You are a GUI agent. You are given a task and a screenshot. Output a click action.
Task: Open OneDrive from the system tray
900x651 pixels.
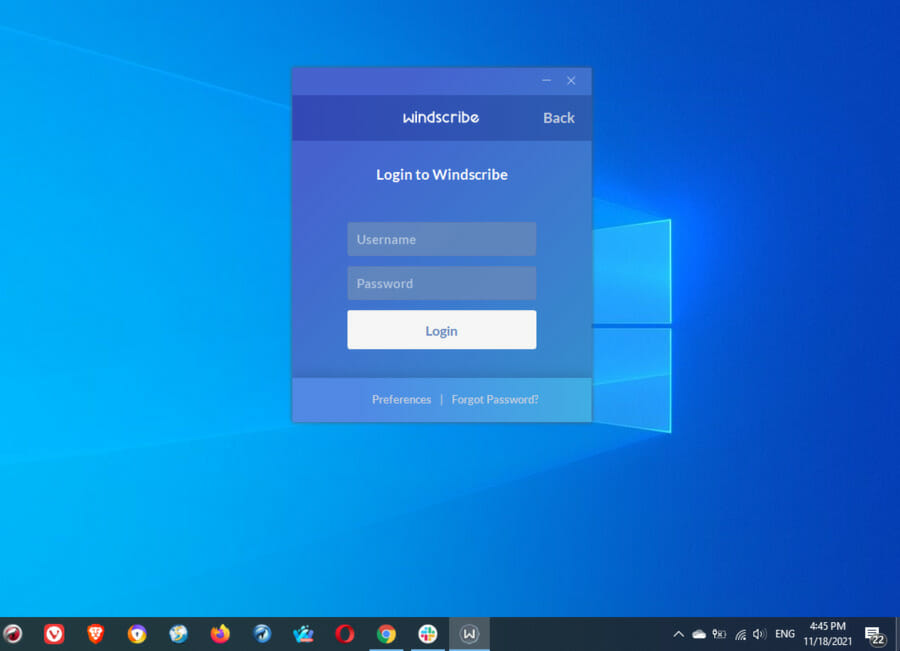point(699,634)
